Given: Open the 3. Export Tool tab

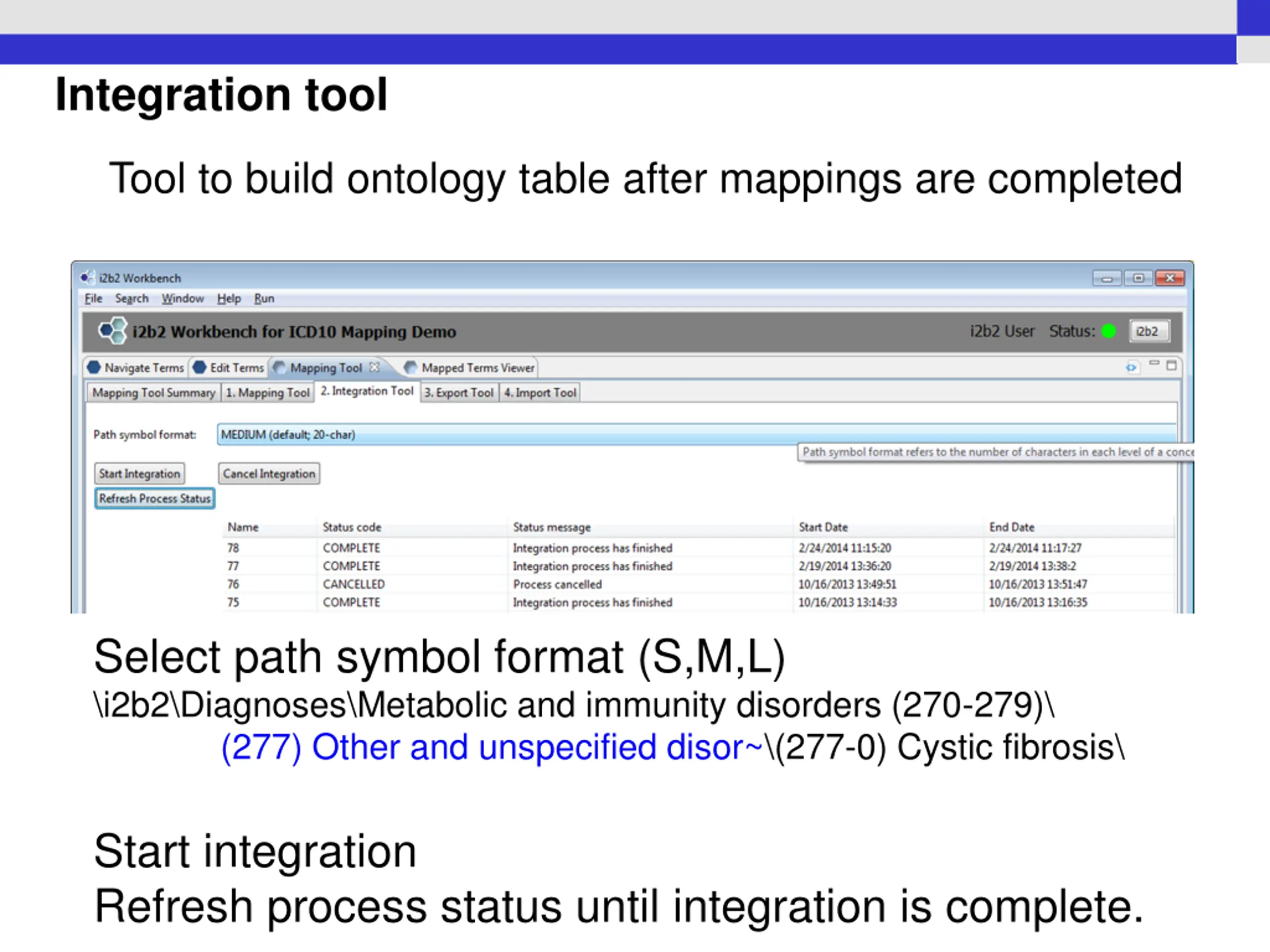Looking at the screenshot, I should point(459,393).
